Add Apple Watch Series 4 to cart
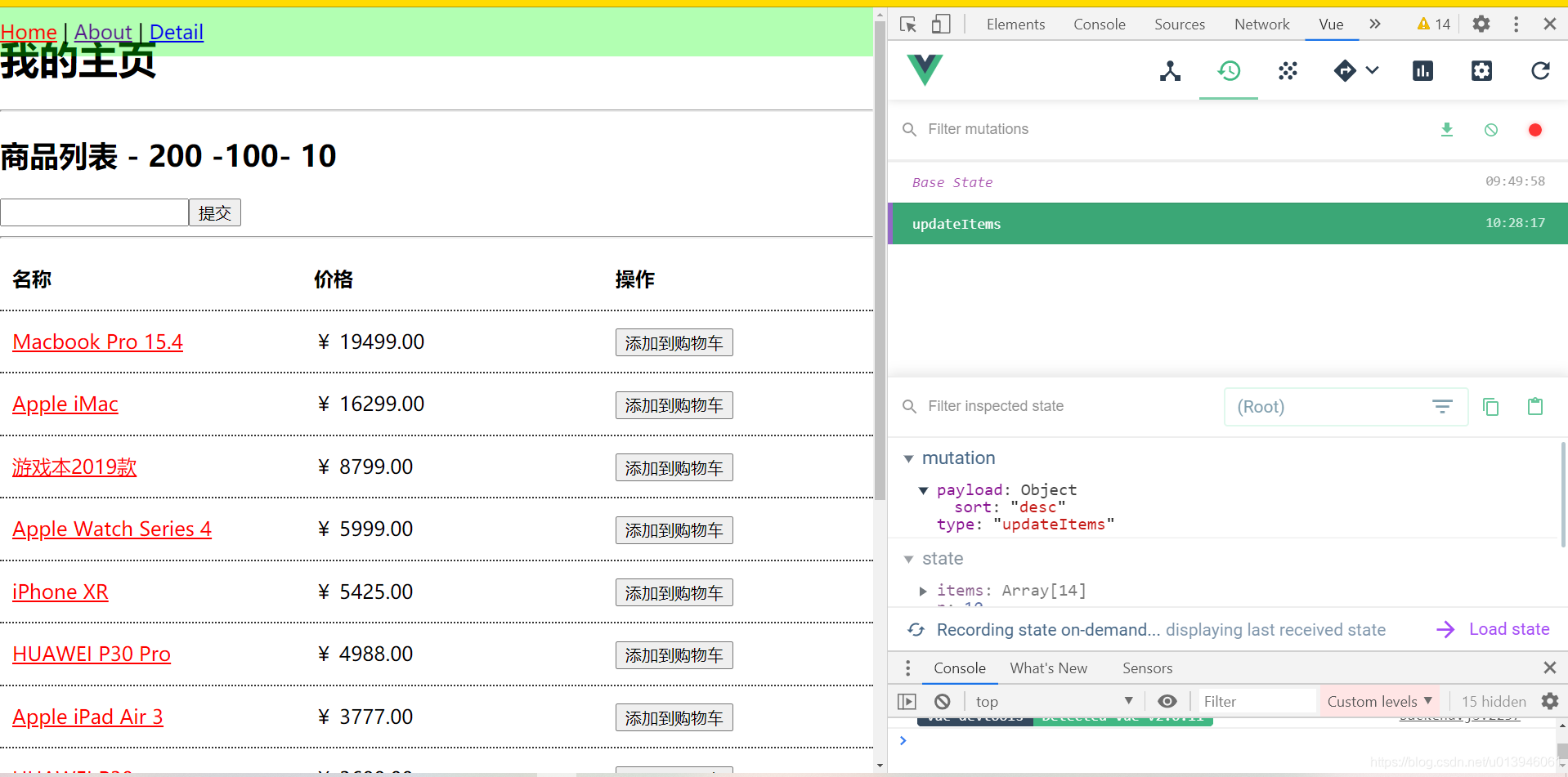 [x=674, y=530]
